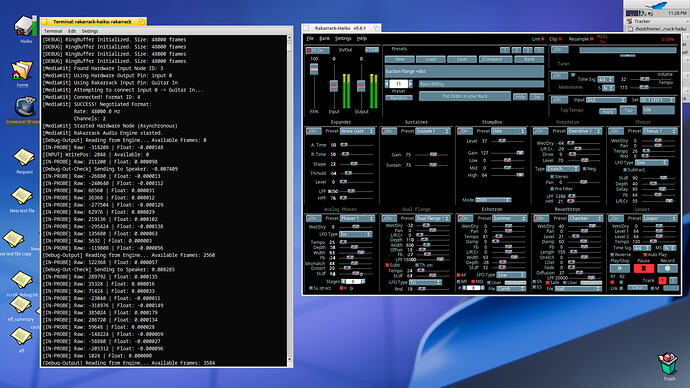Image resolution: width=690 pixels, height=388 pixels.
Task: Open the Haiku leaf menu in Deskbar
Action: [x=656, y=4]
